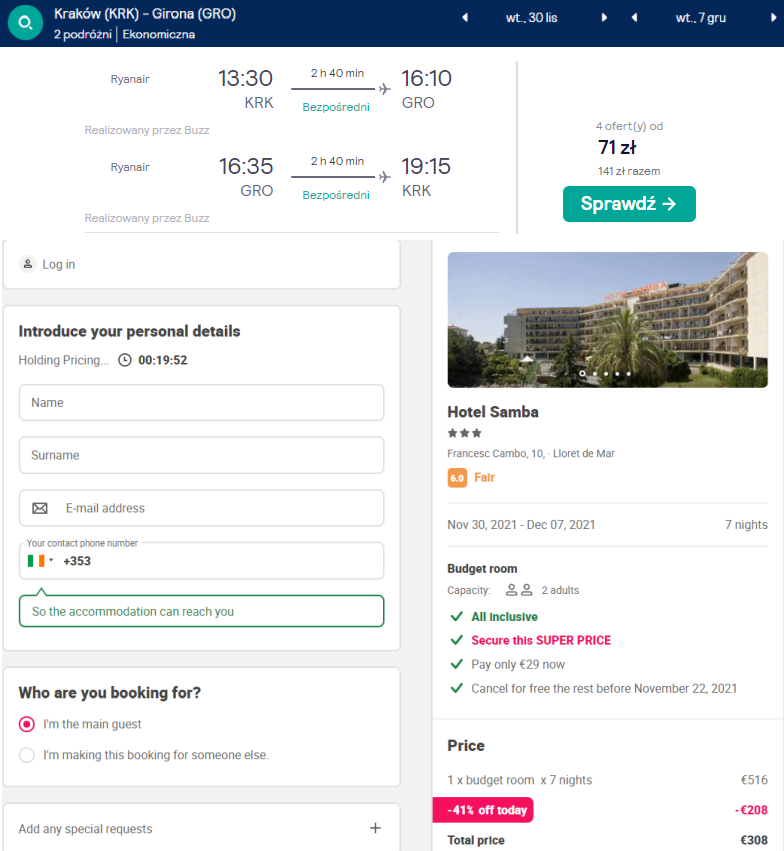784x851 pixels.
Task: Click the Surname input field
Action: click(201, 455)
